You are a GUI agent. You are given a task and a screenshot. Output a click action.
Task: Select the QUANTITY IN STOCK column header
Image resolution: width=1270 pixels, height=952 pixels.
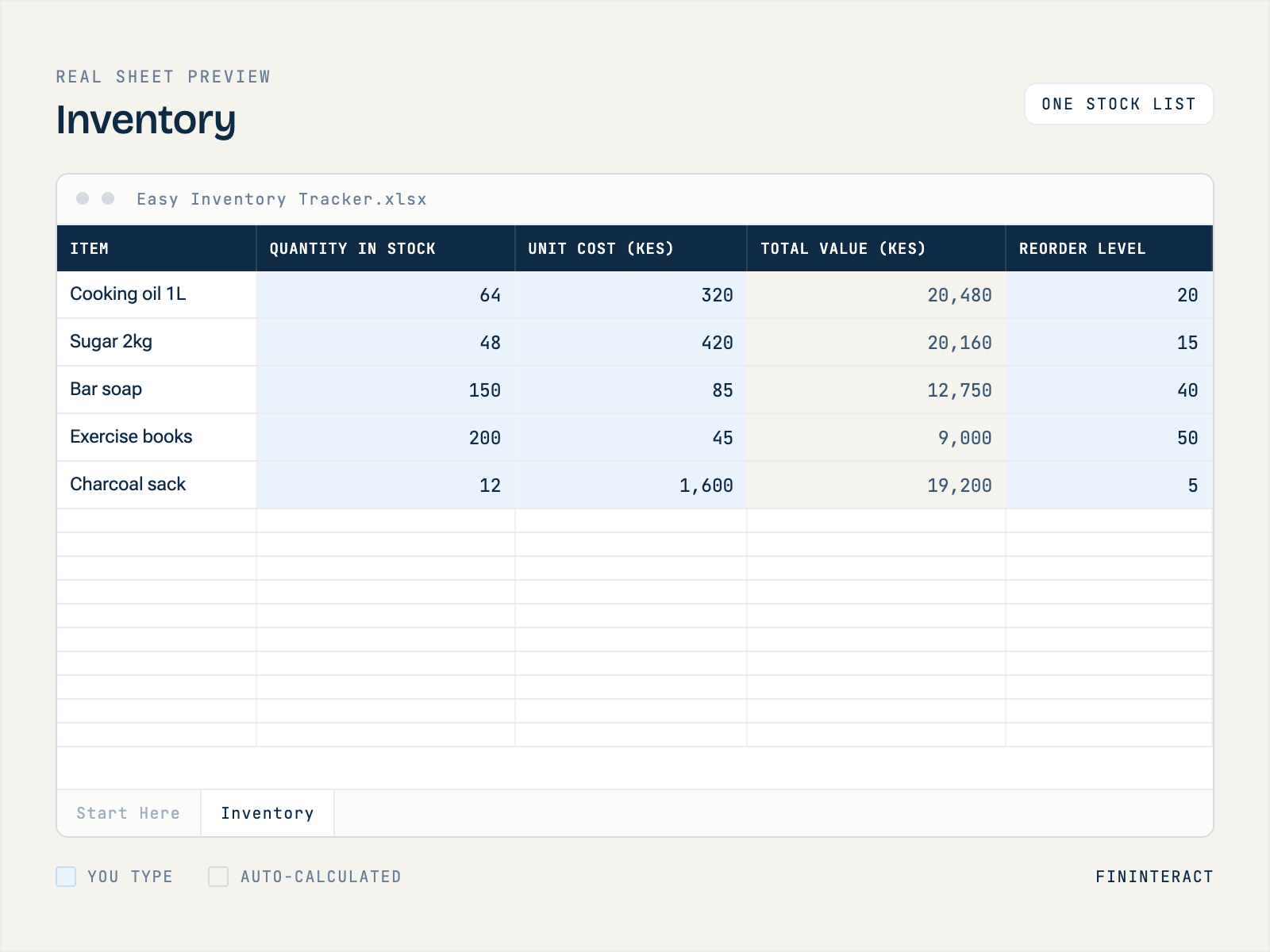click(386, 248)
